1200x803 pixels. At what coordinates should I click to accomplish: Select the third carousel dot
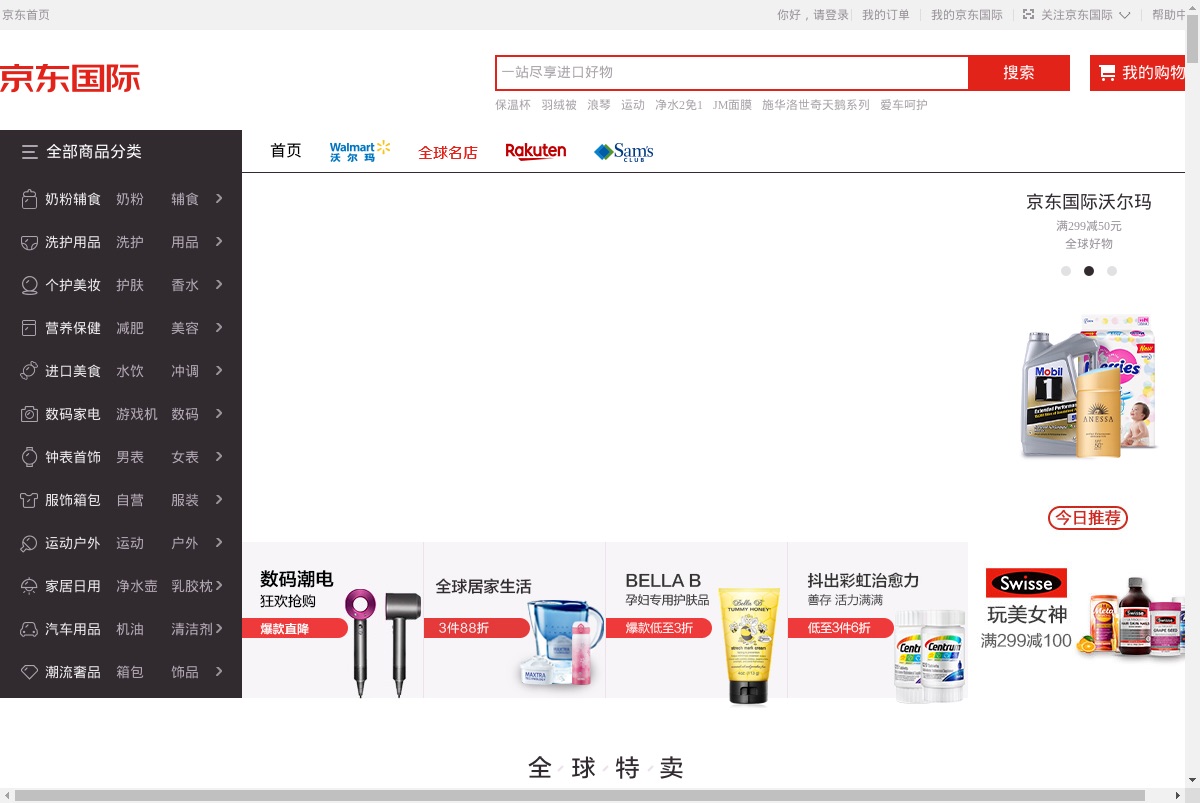click(1112, 271)
